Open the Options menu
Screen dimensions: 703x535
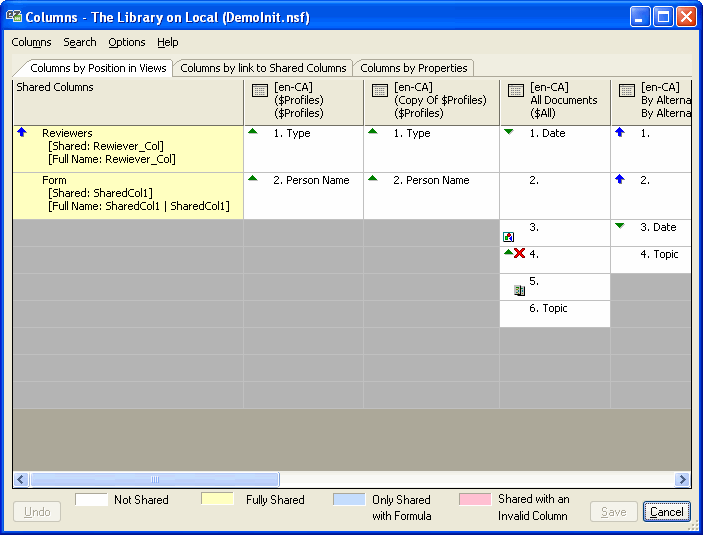click(x=127, y=42)
